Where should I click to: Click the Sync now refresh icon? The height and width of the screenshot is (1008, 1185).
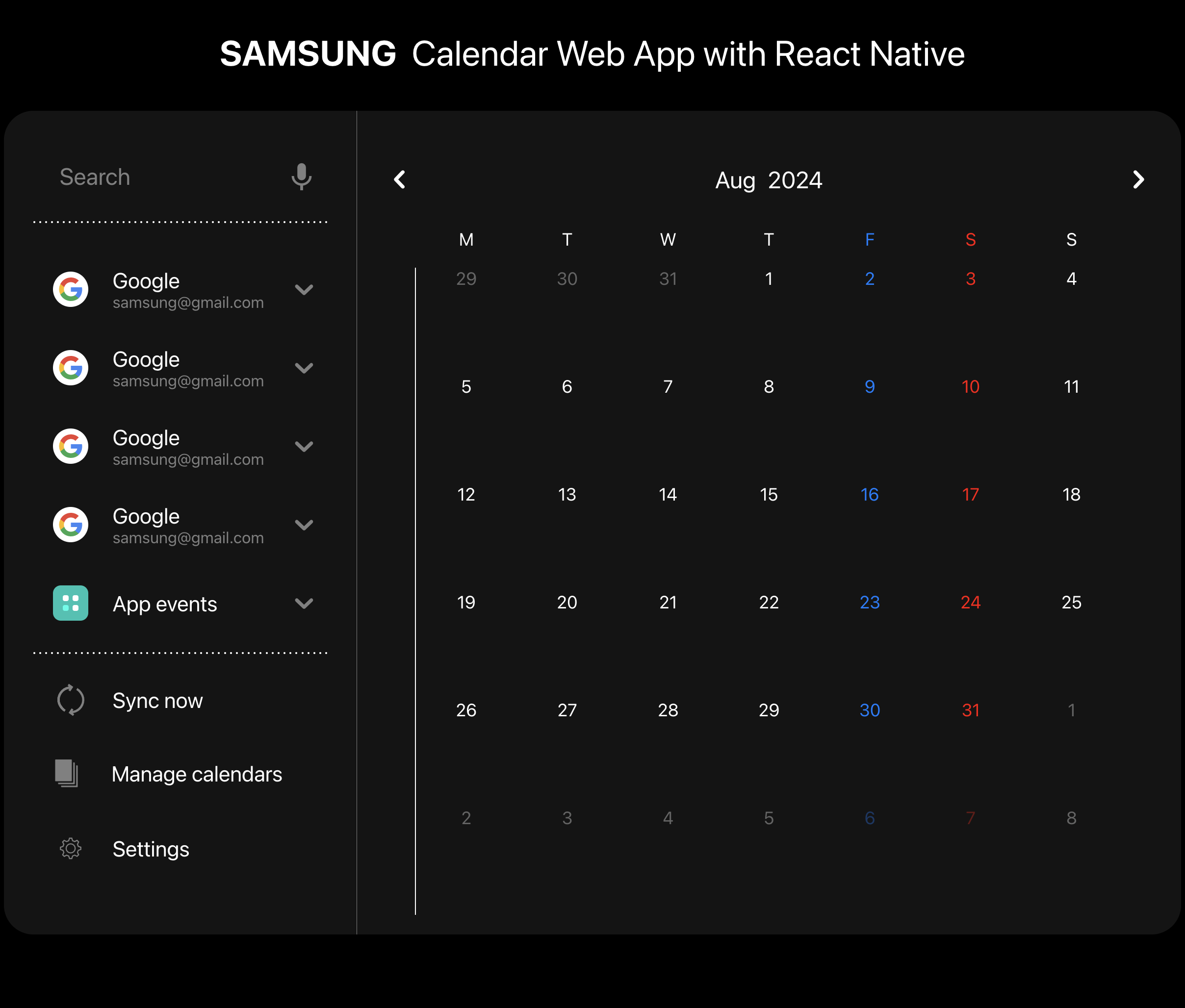coord(70,700)
